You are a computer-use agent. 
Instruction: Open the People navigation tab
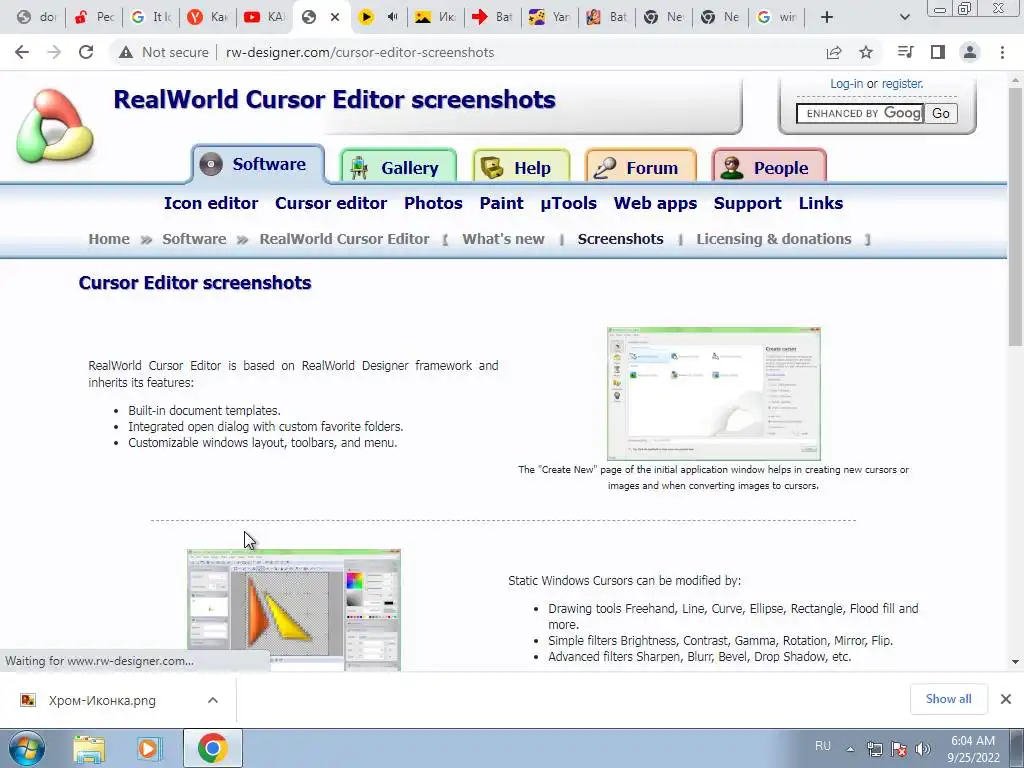769,167
